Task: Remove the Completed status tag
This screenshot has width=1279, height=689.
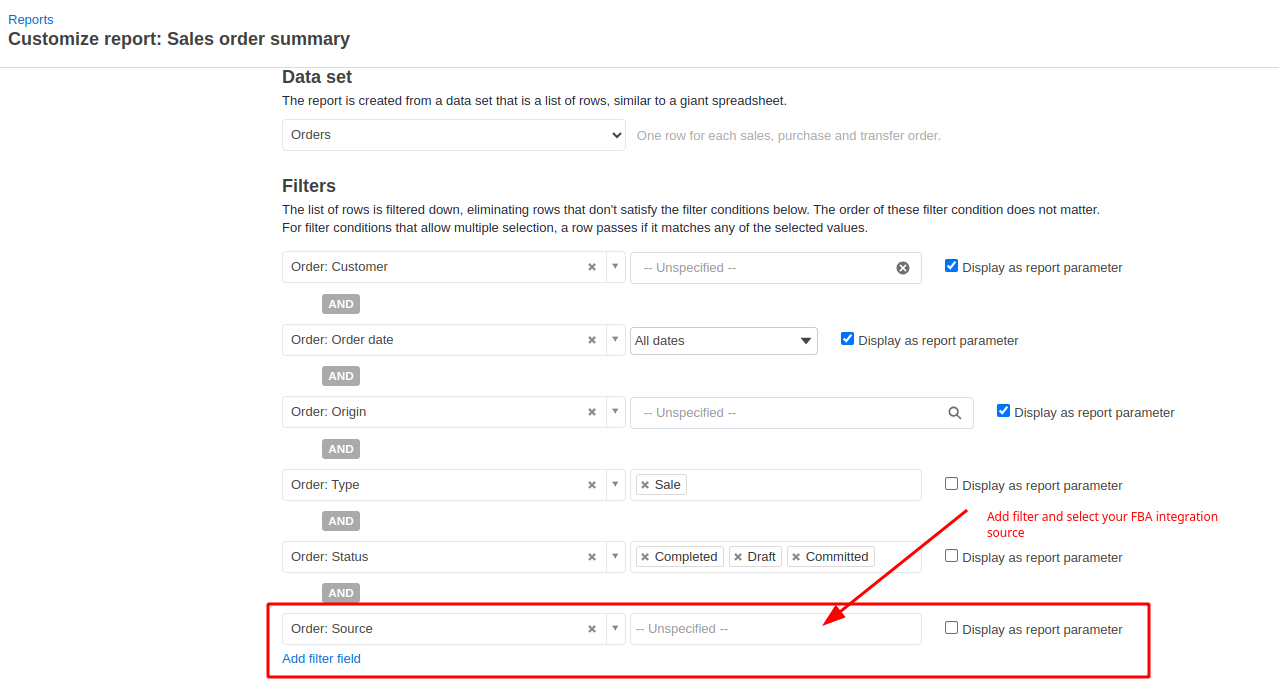Action: coord(645,557)
